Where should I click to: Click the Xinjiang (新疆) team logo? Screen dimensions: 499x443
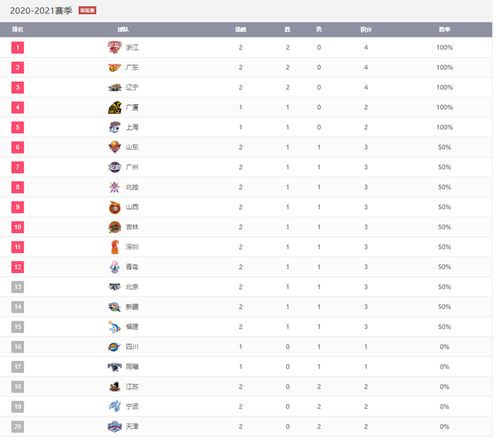point(115,307)
